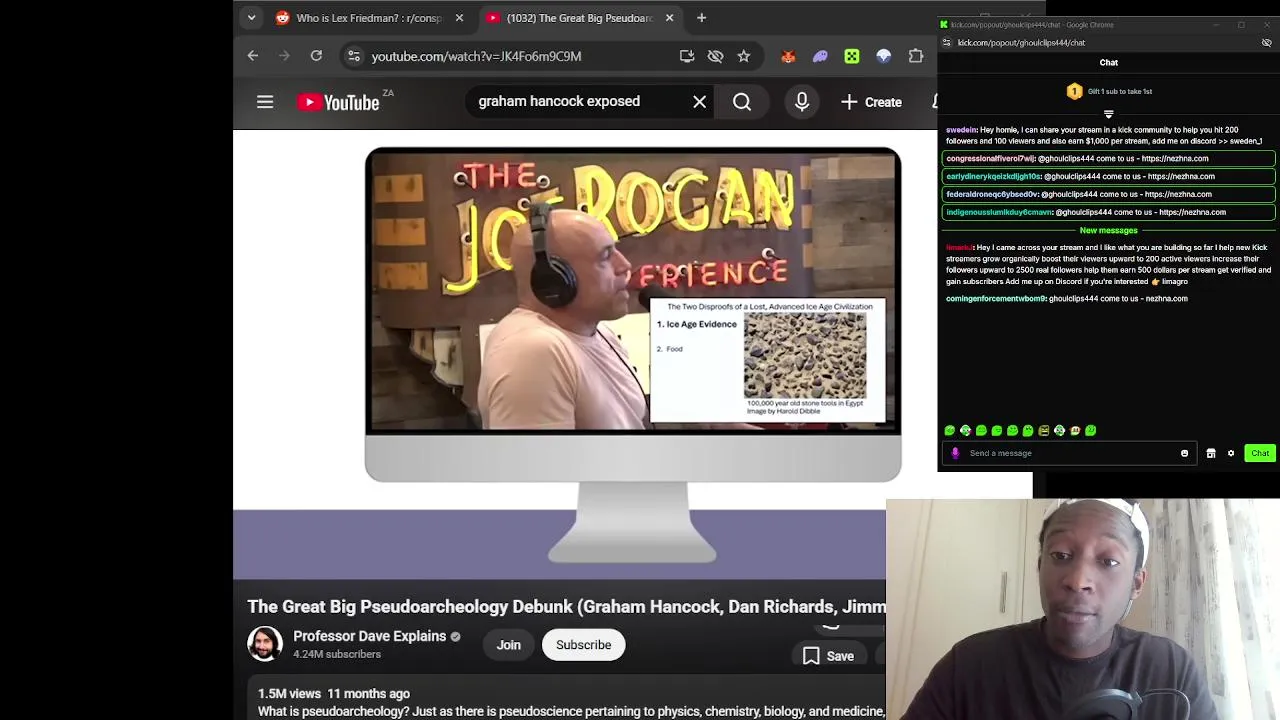Click the crossed-eye icon in Kick window
Viewport: 1280px width, 720px height.
(x=1266, y=43)
